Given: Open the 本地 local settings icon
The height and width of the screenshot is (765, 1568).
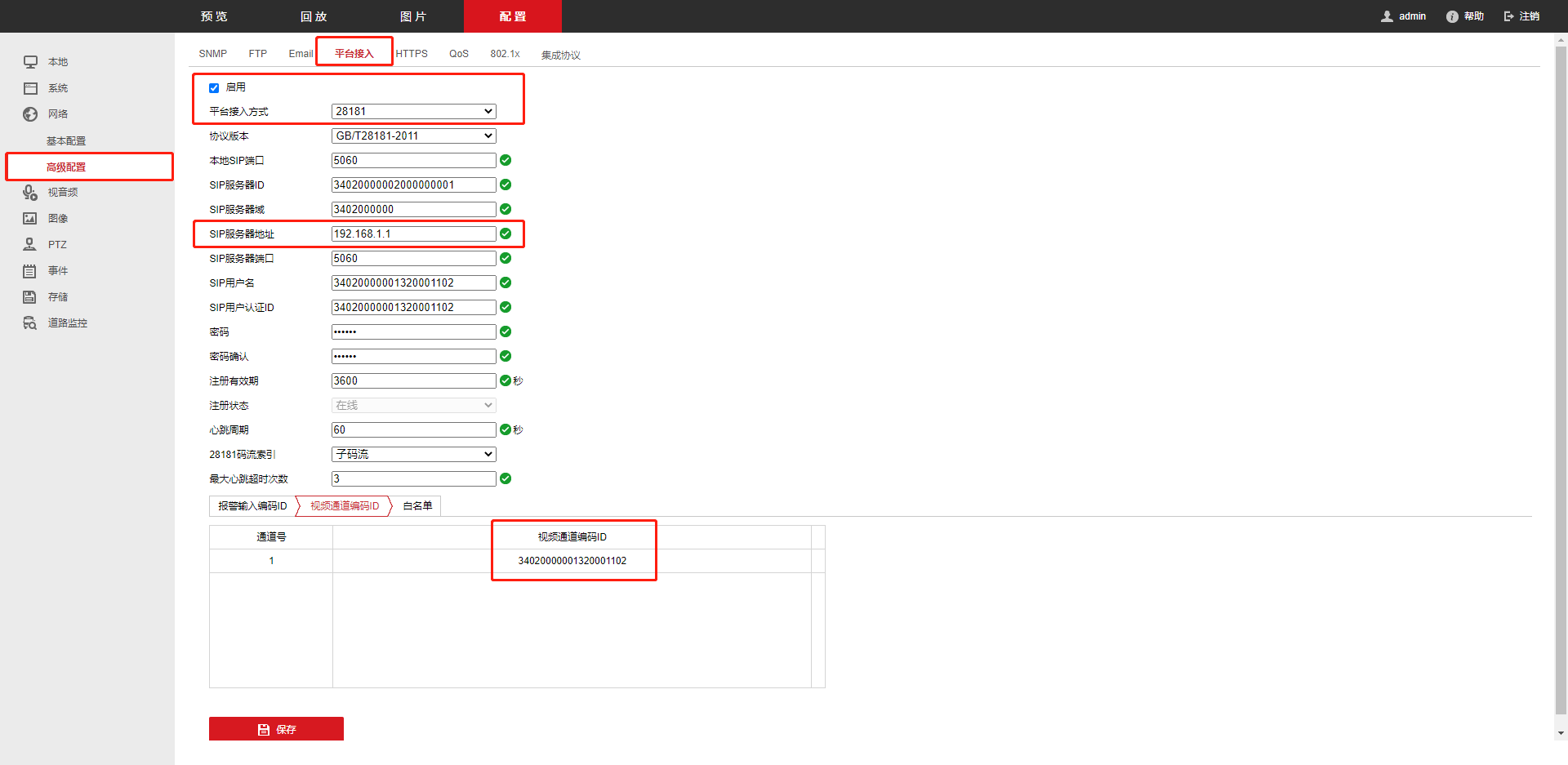Looking at the screenshot, I should click(30, 62).
